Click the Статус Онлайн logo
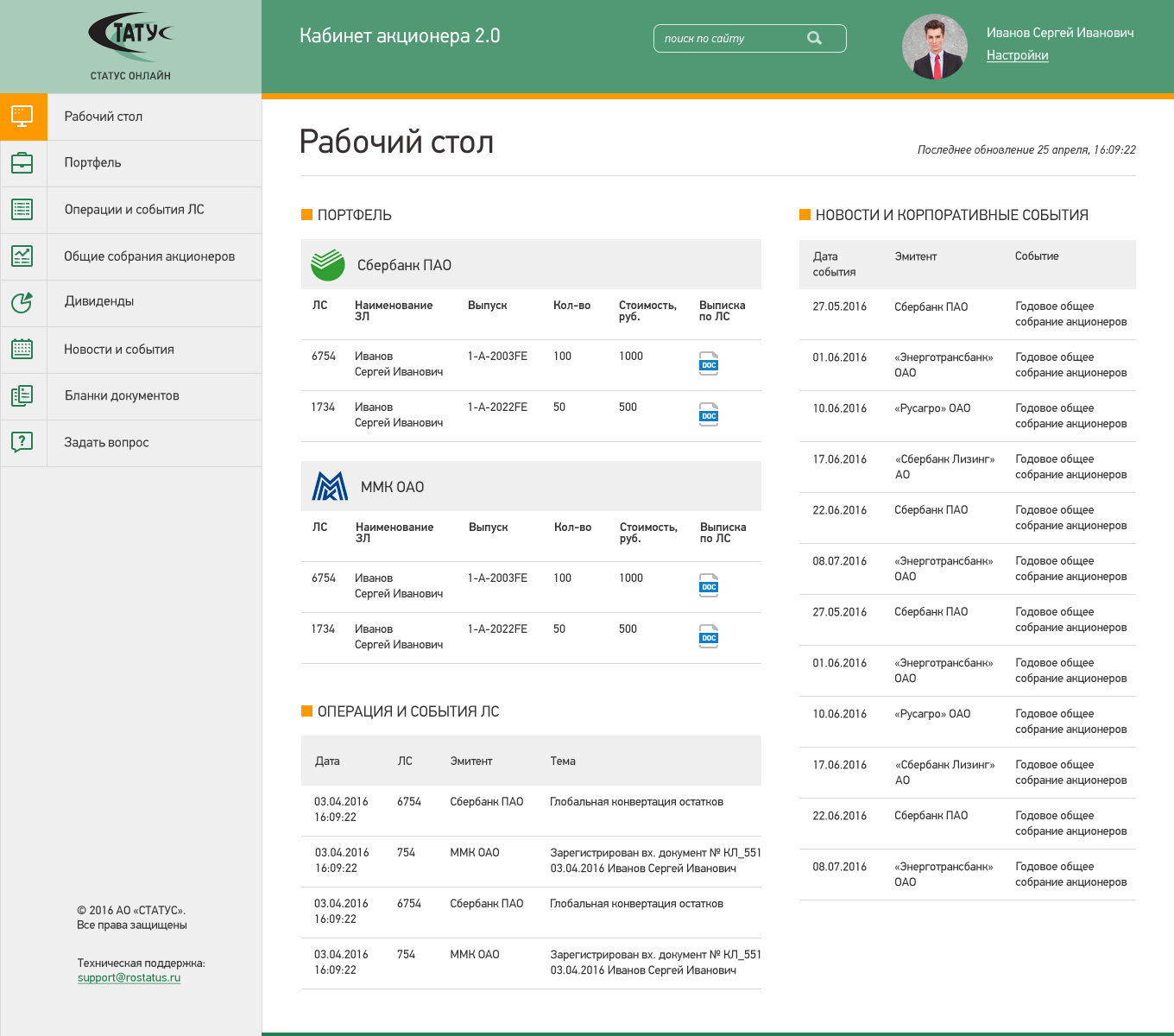This screenshot has height=1036, width=1174. tap(130, 46)
